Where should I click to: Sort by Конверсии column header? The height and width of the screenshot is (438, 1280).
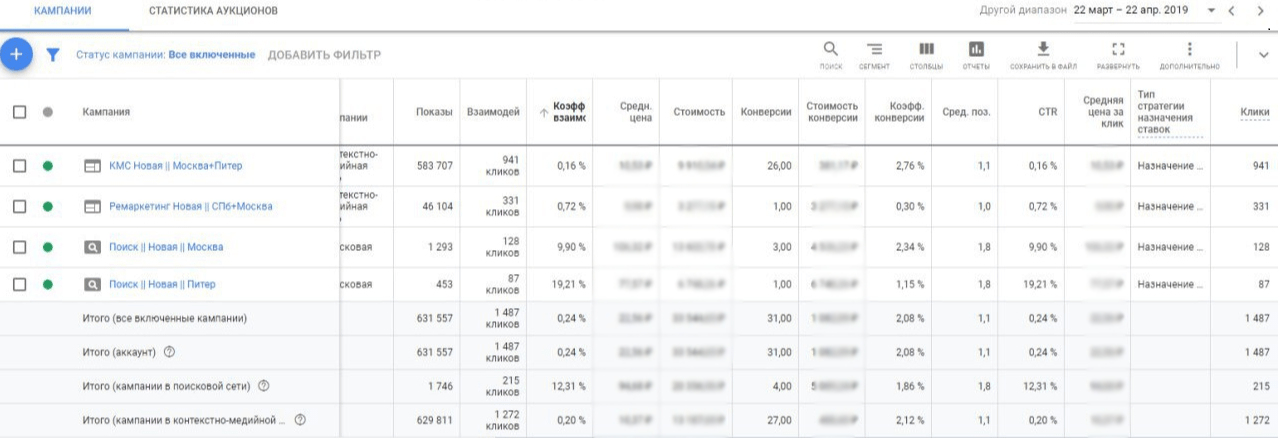pos(766,112)
